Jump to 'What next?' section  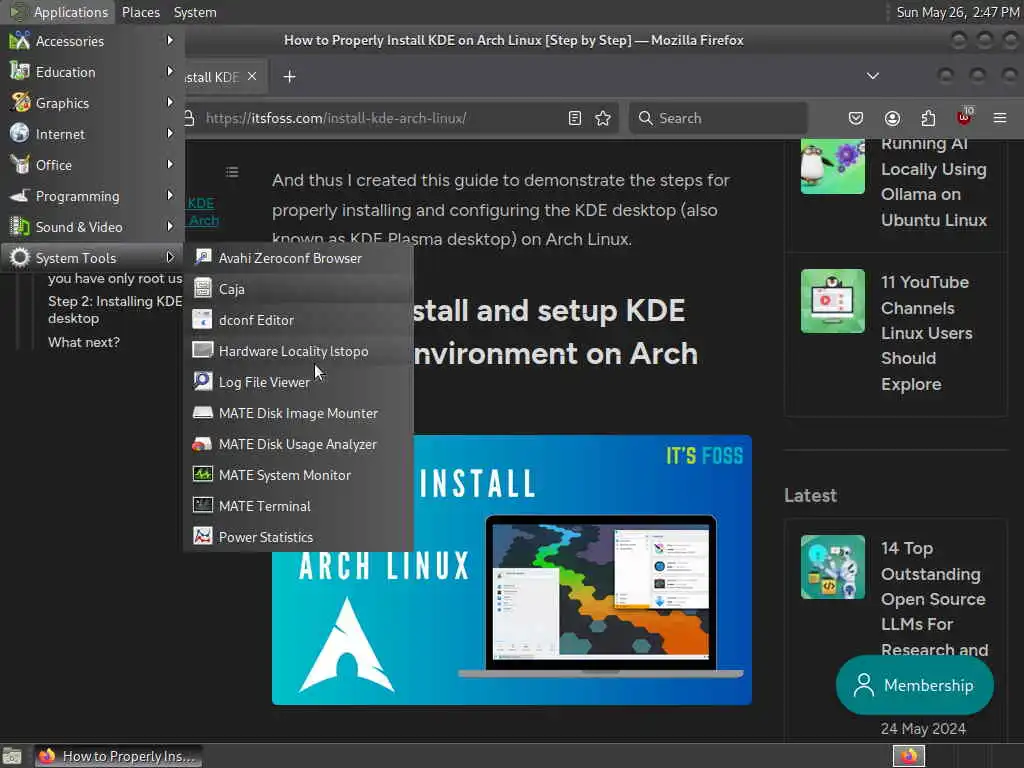84,342
